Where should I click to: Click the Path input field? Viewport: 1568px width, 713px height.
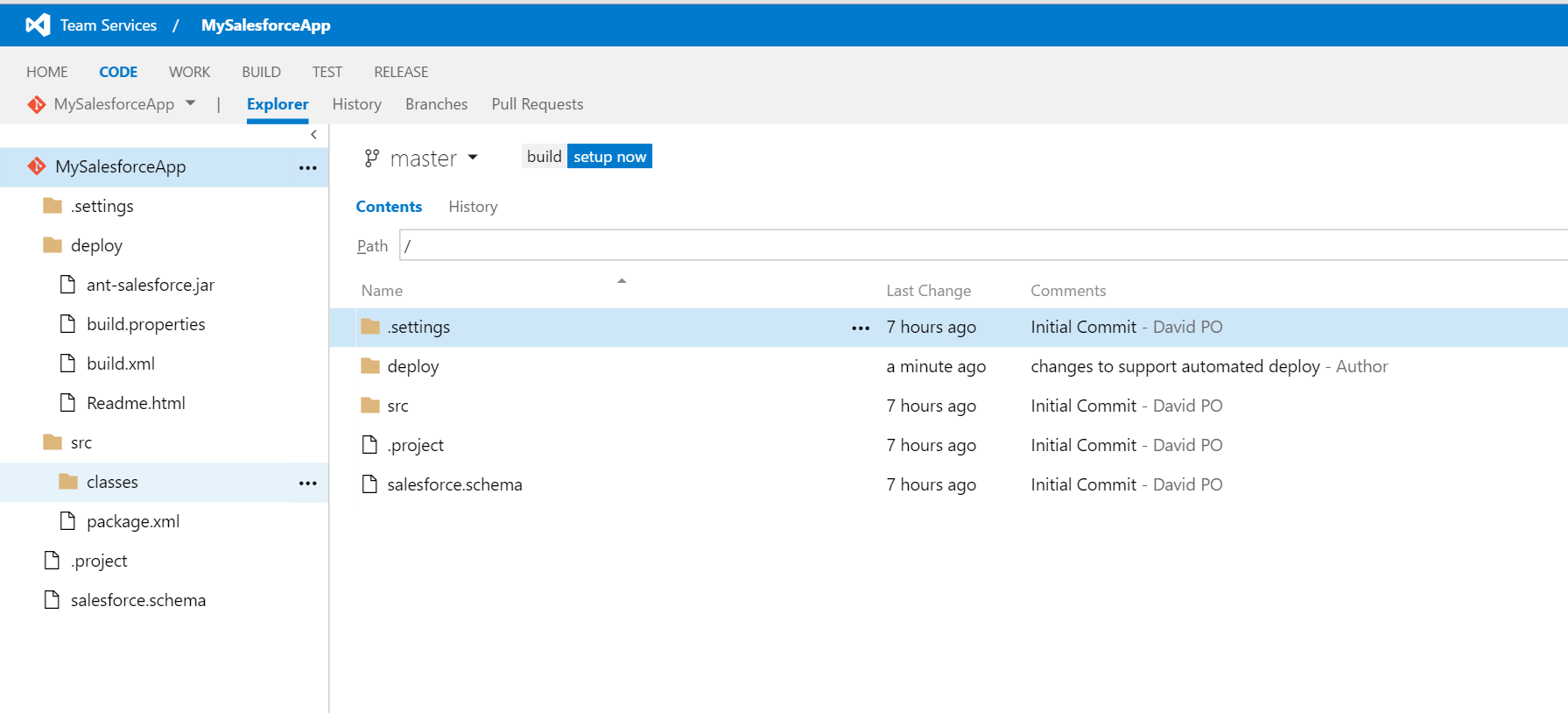pyautogui.click(x=983, y=245)
